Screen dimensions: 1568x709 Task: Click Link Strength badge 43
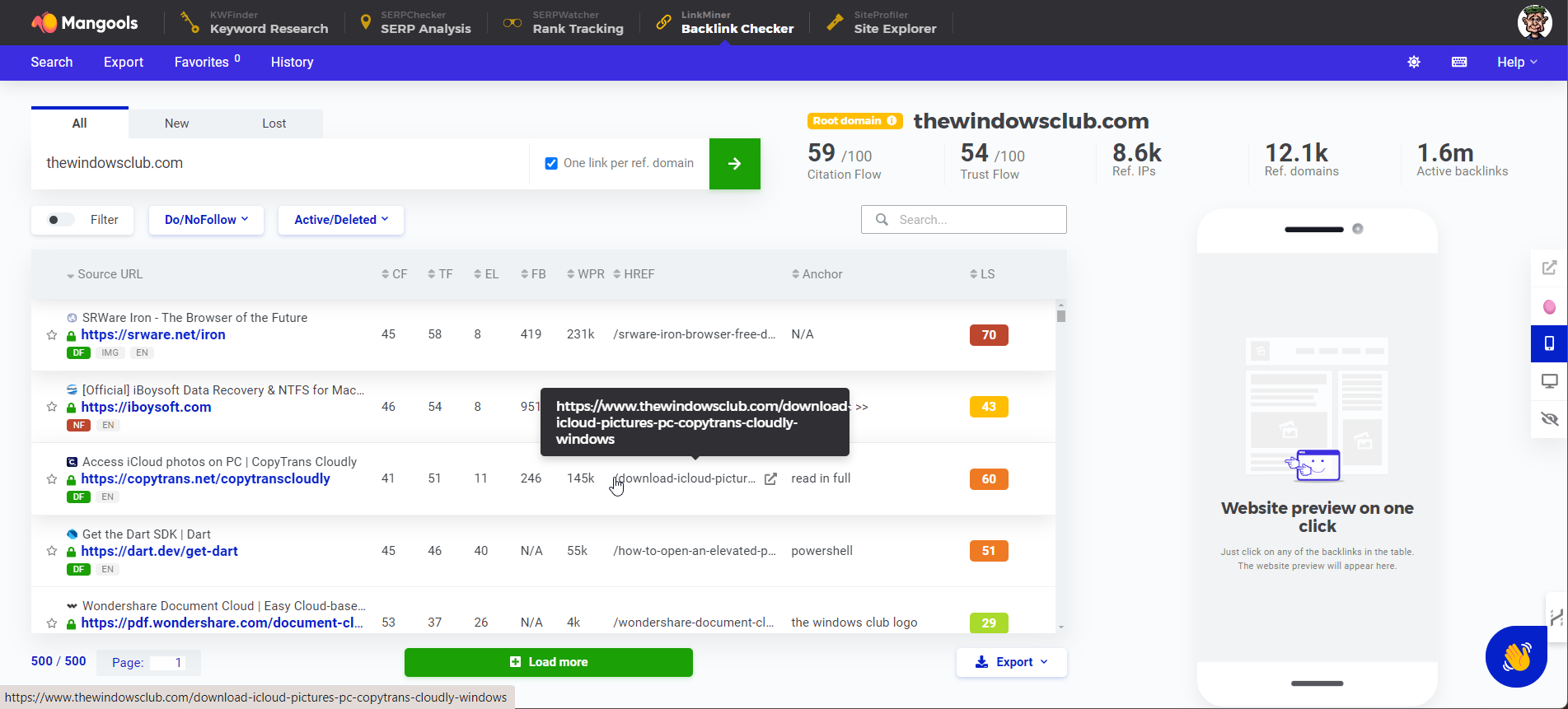(989, 407)
